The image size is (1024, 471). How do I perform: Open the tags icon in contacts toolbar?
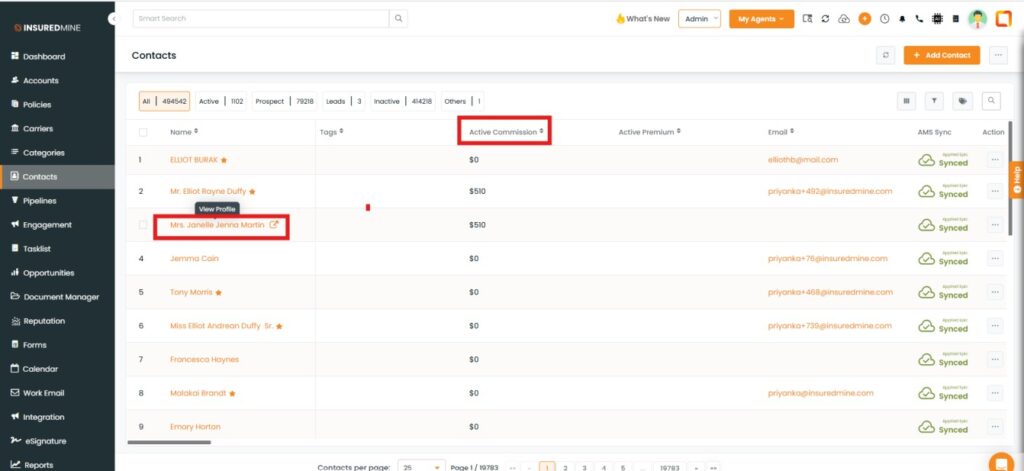click(962, 101)
